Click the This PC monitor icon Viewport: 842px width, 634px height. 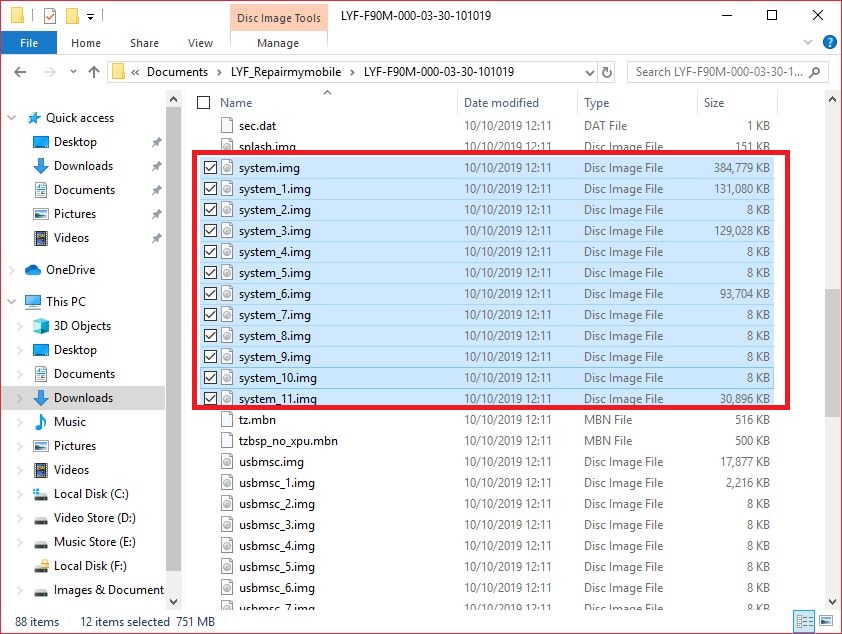point(33,302)
